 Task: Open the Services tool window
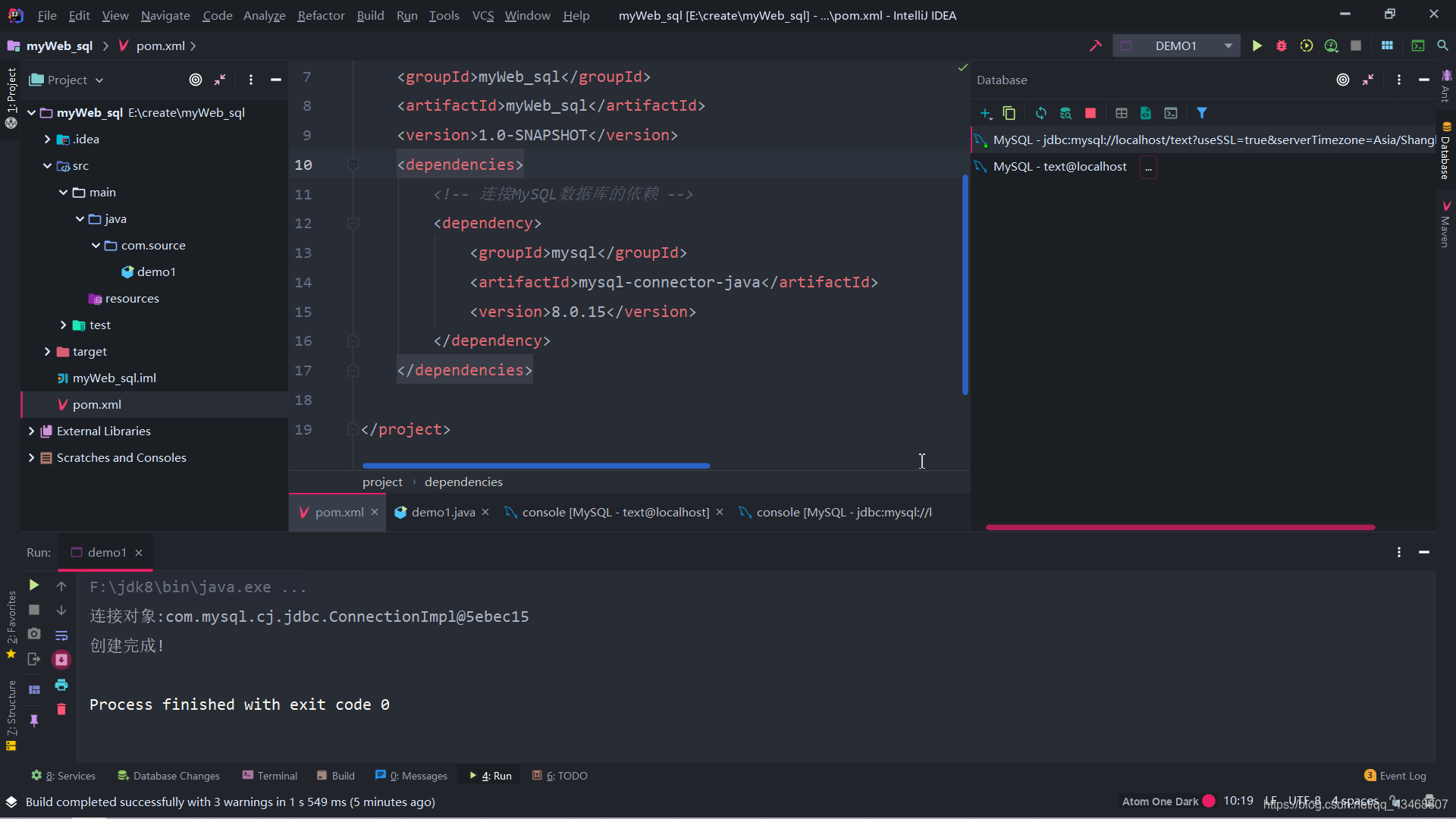[63, 776]
